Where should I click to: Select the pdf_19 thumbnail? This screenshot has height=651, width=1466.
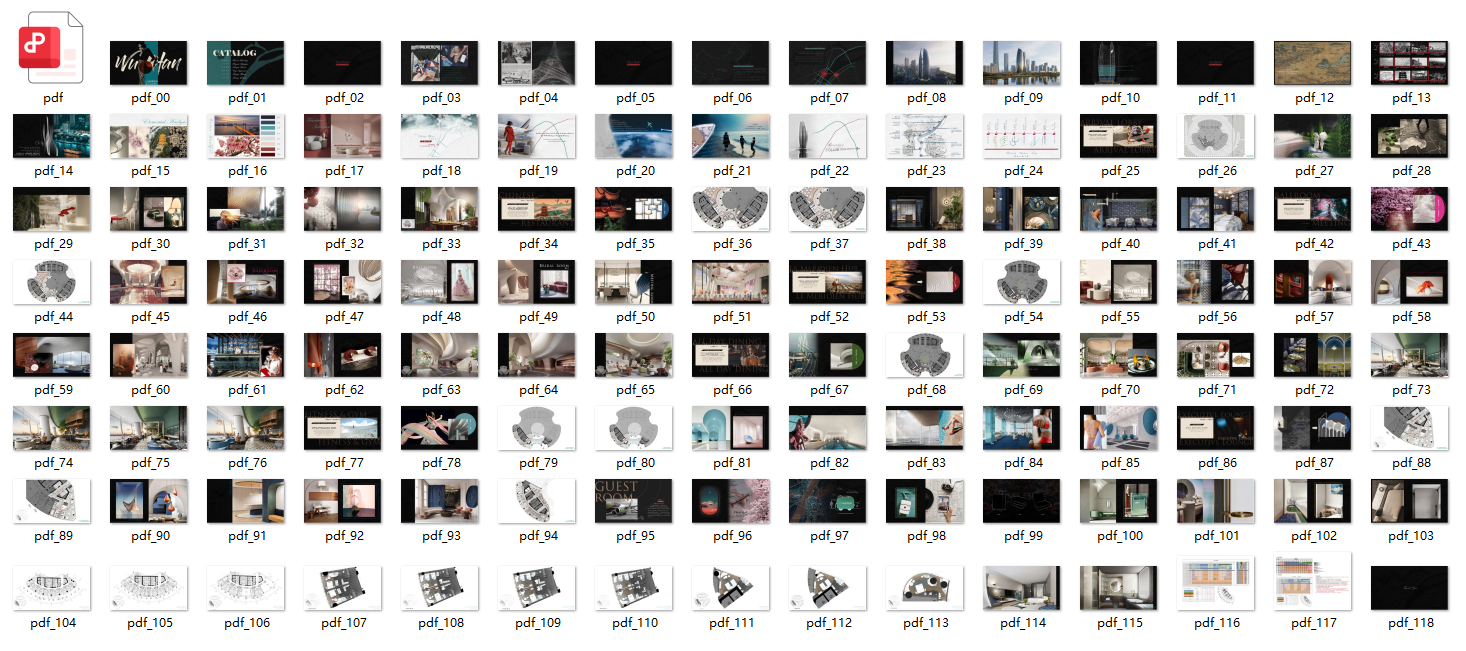pyautogui.click(x=537, y=136)
